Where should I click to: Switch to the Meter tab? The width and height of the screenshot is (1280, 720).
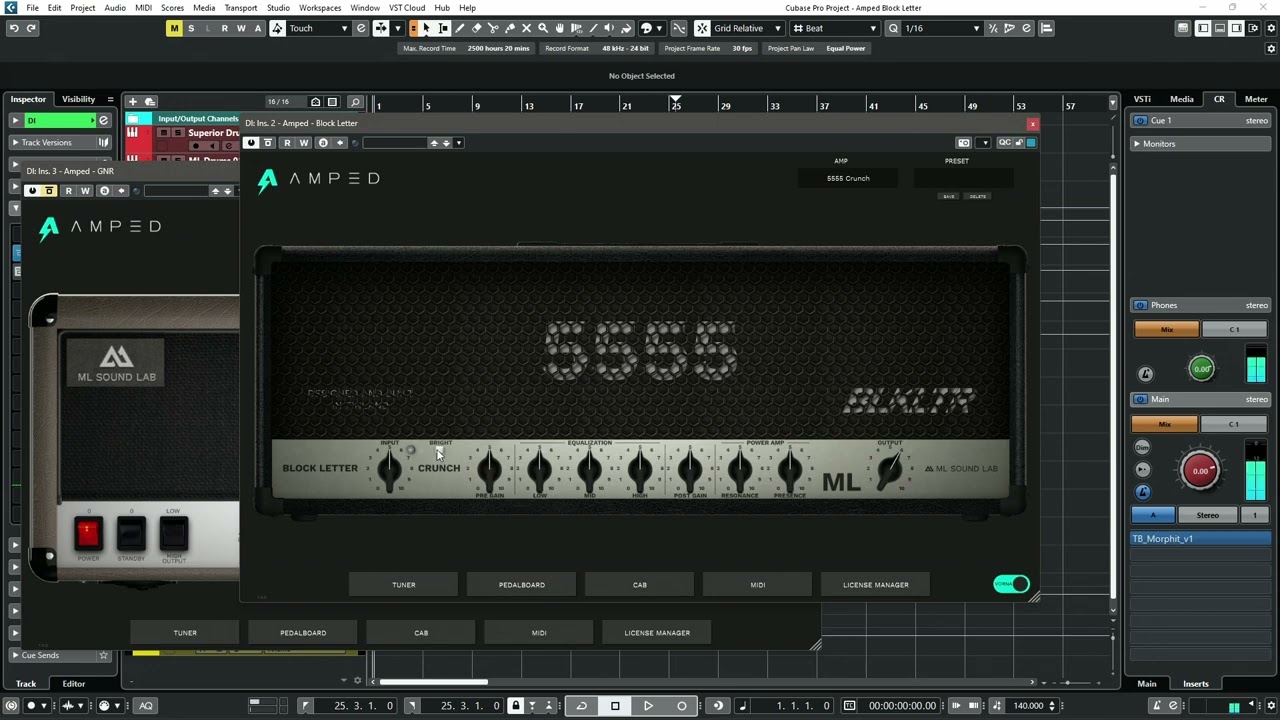click(1256, 99)
